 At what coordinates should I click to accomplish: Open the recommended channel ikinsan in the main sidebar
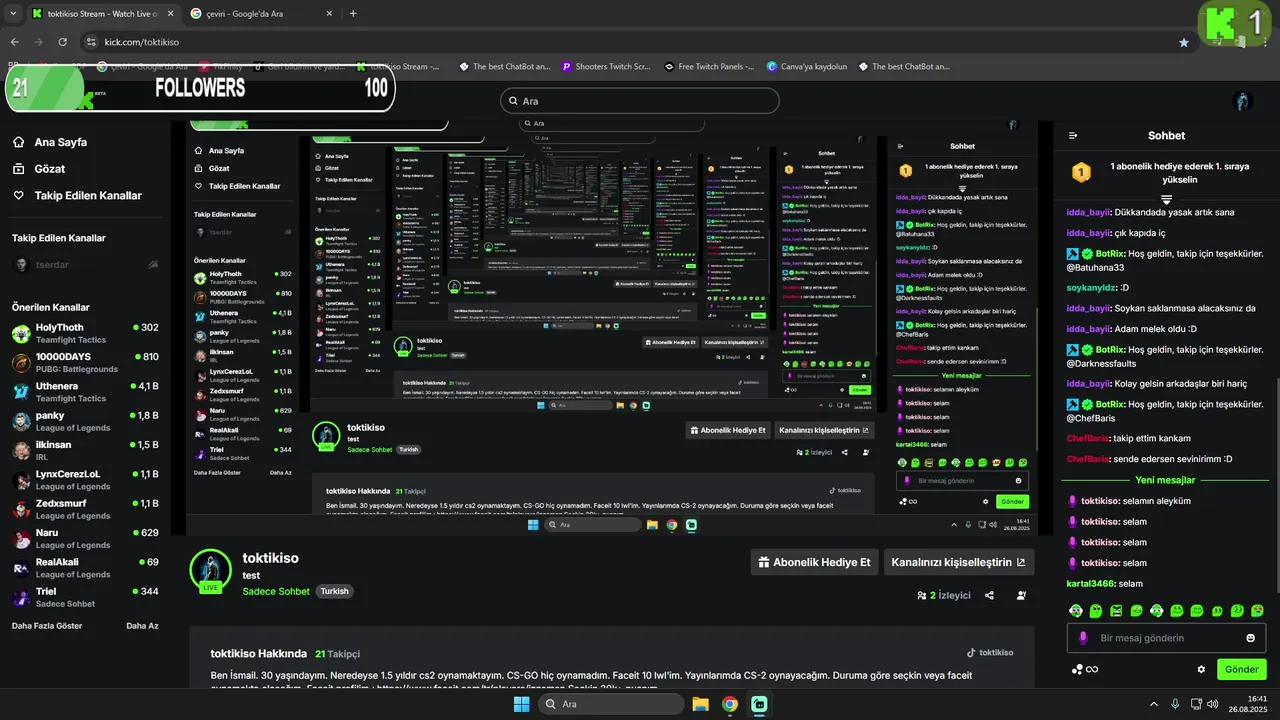coord(85,451)
